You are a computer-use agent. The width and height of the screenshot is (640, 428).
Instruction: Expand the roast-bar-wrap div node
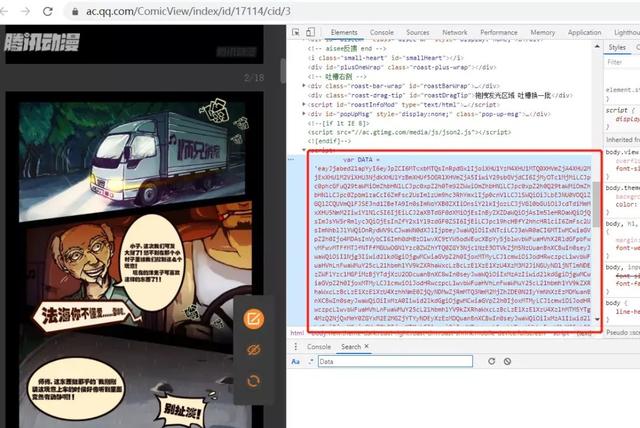(304, 86)
